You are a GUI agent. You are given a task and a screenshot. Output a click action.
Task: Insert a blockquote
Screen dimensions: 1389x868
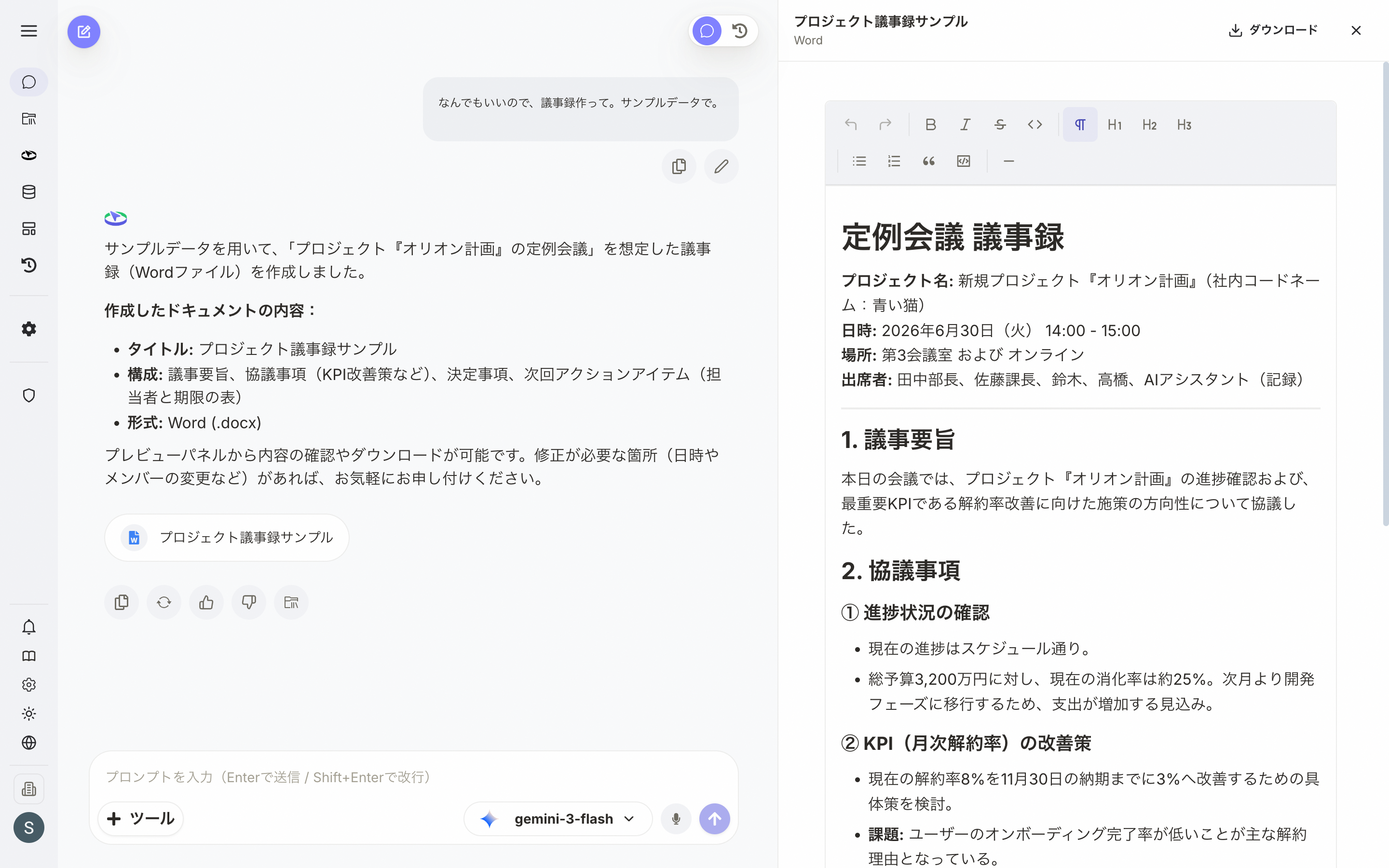[929, 162]
